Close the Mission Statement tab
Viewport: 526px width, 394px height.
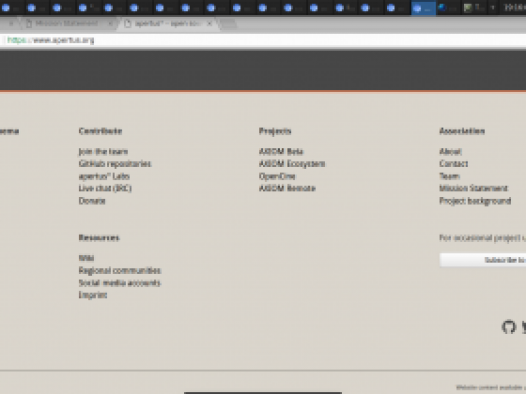[x=110, y=23]
